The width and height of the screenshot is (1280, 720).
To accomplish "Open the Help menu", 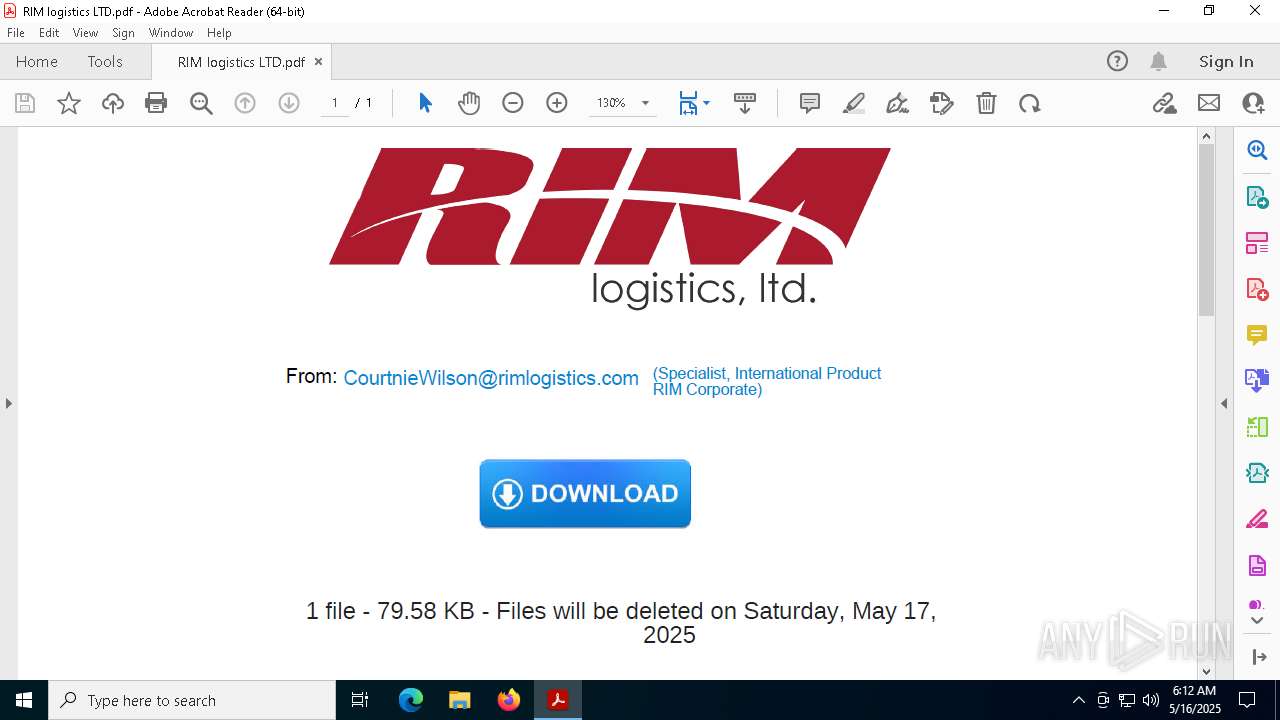I will point(219,32).
